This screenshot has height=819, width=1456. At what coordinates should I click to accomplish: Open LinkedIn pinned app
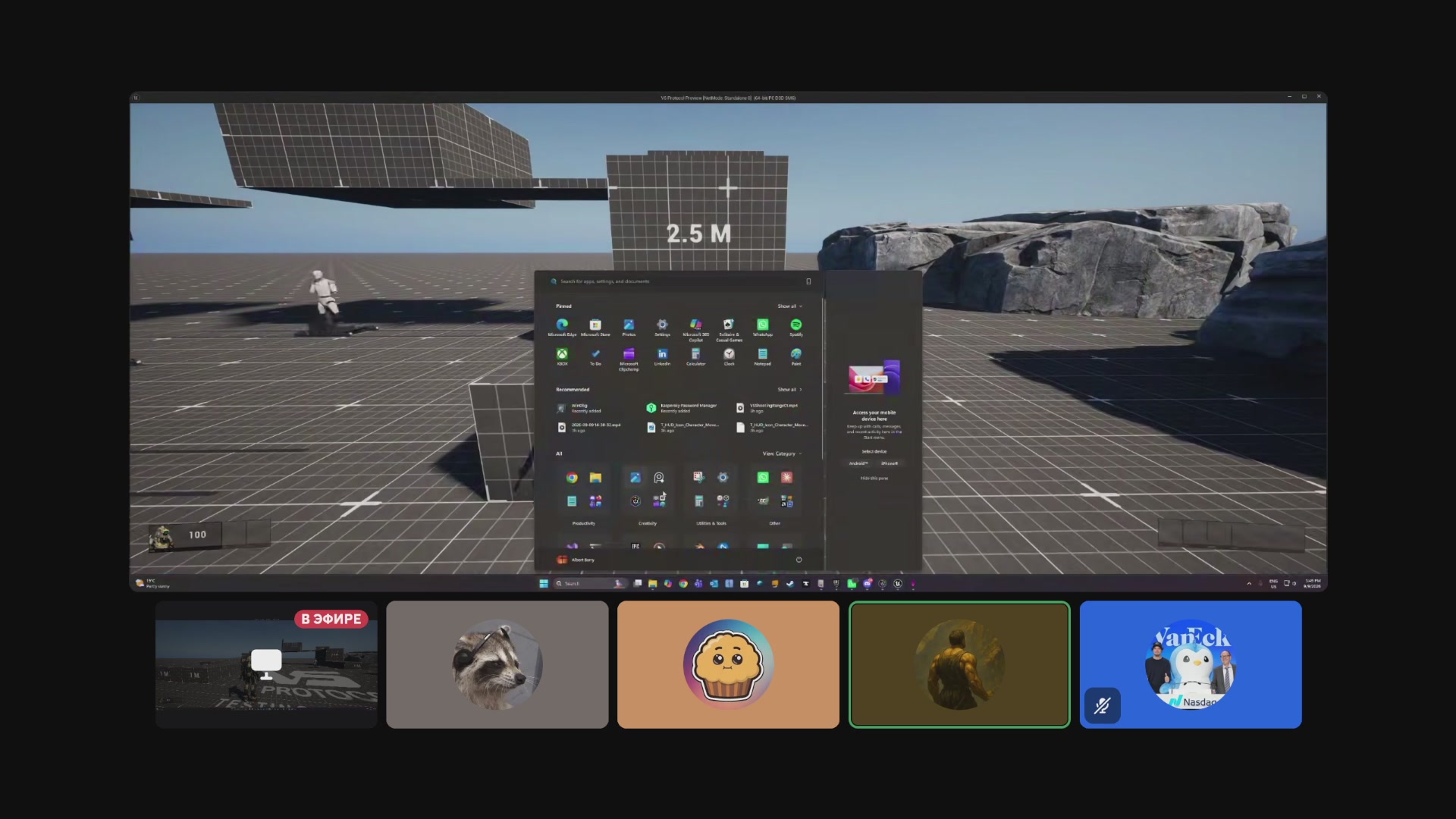[662, 357]
